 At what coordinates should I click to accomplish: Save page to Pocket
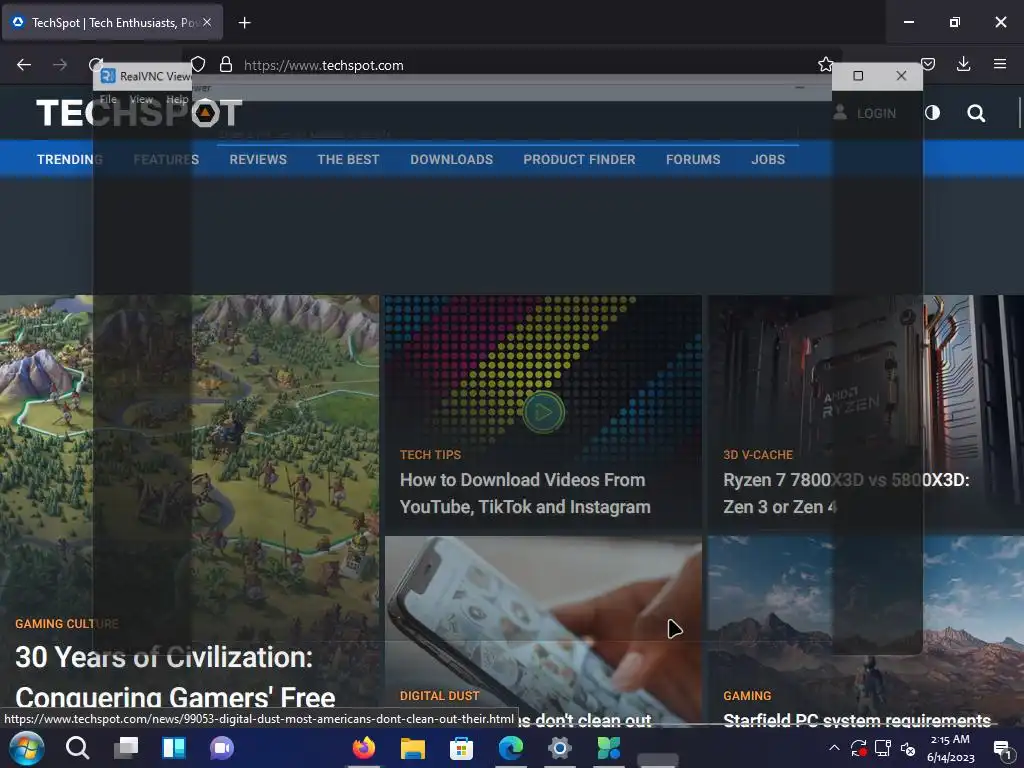click(x=928, y=64)
